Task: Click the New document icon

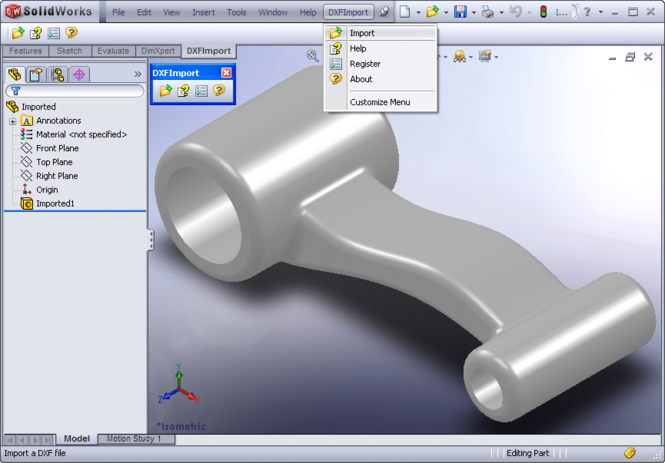Action: click(405, 12)
